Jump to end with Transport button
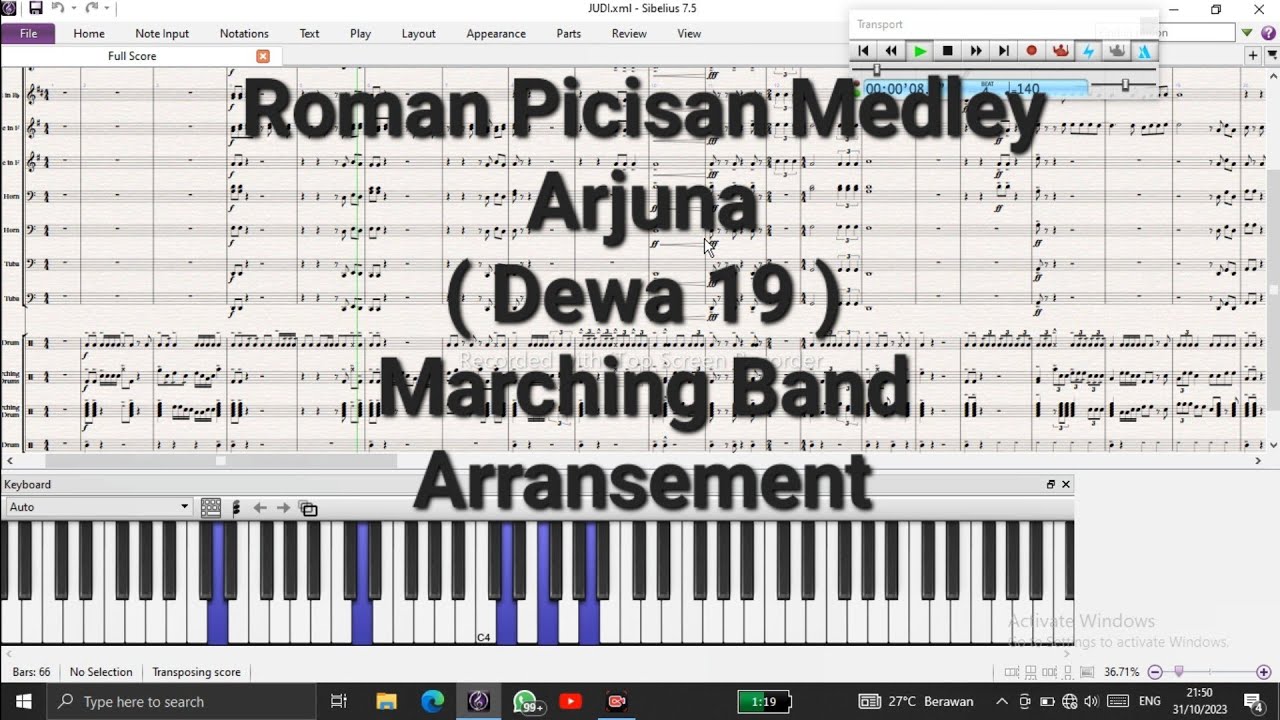The image size is (1280, 720). 1004,51
